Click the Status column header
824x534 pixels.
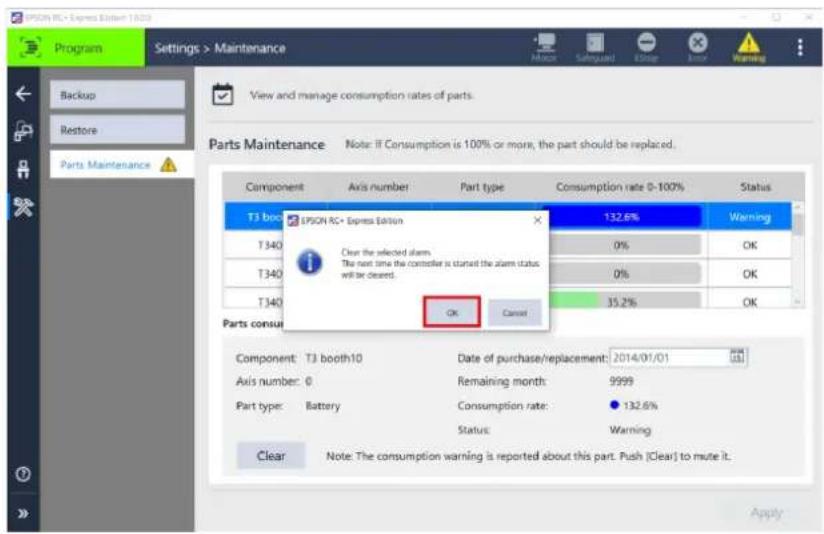755,187
